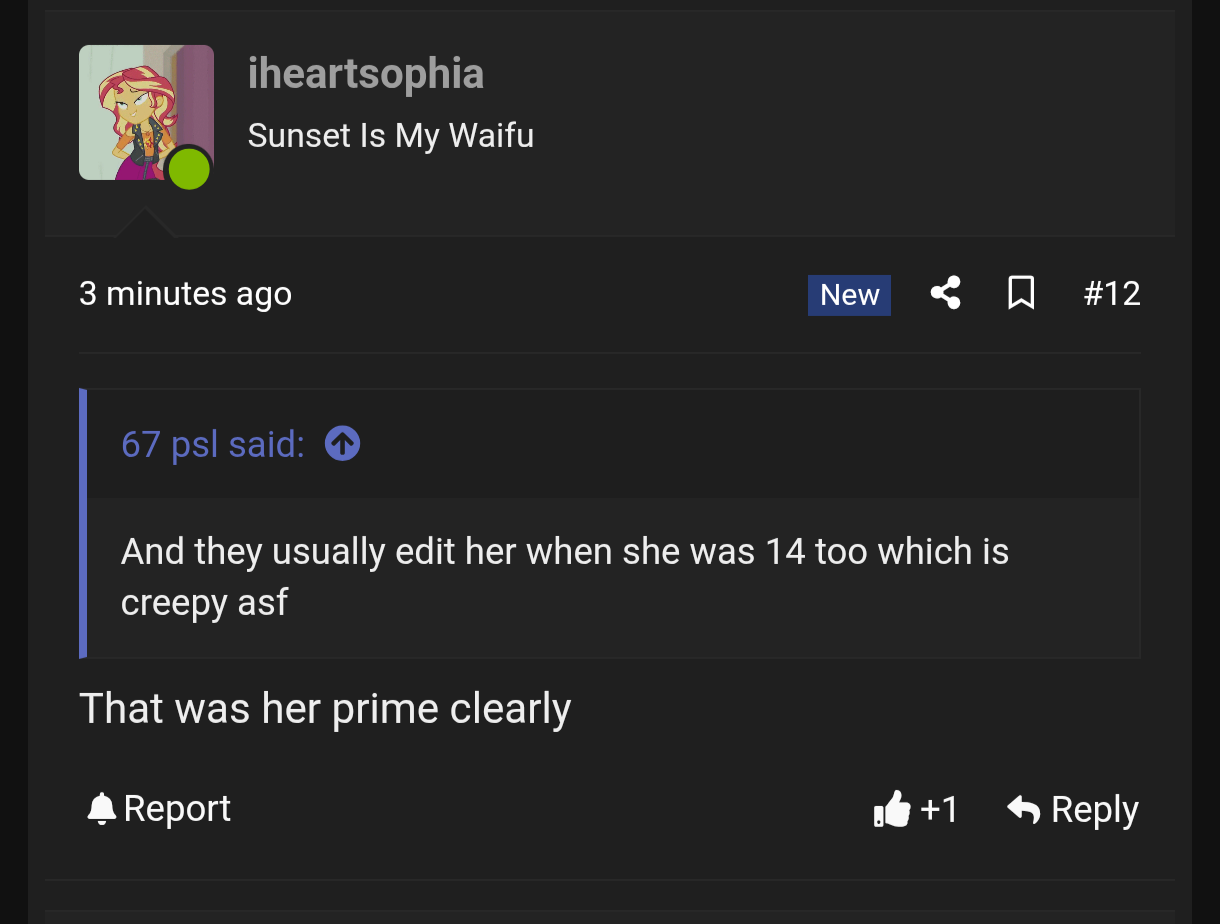Click the share icon for post #12
The width and height of the screenshot is (1220, 924).
(x=945, y=293)
